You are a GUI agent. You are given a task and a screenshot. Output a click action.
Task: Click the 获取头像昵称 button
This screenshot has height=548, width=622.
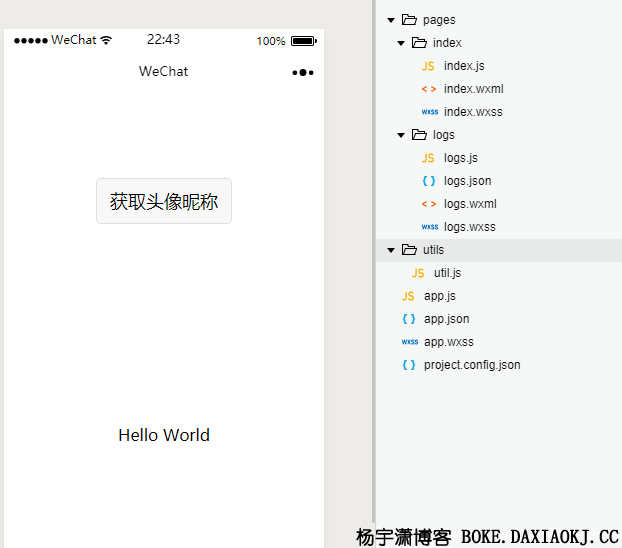coord(164,201)
